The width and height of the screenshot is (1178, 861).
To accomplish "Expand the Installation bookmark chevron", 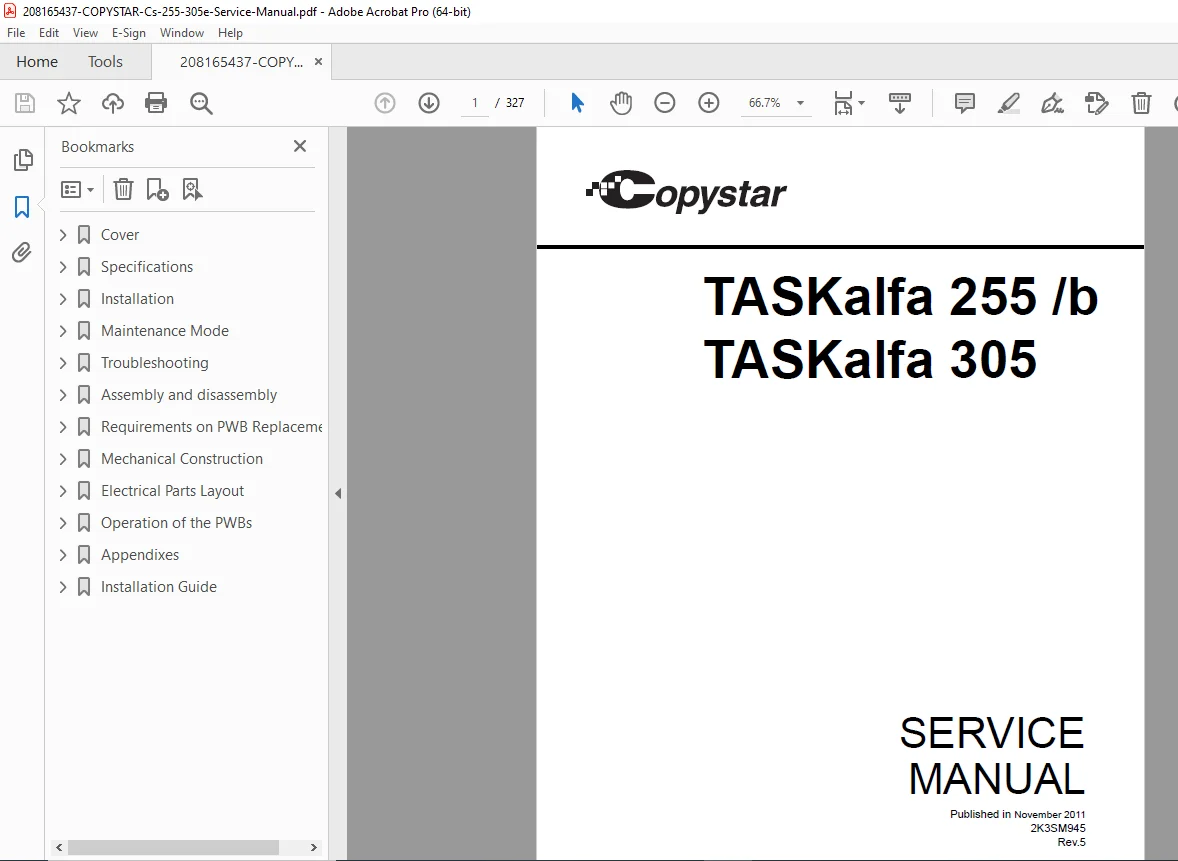I will pos(63,299).
